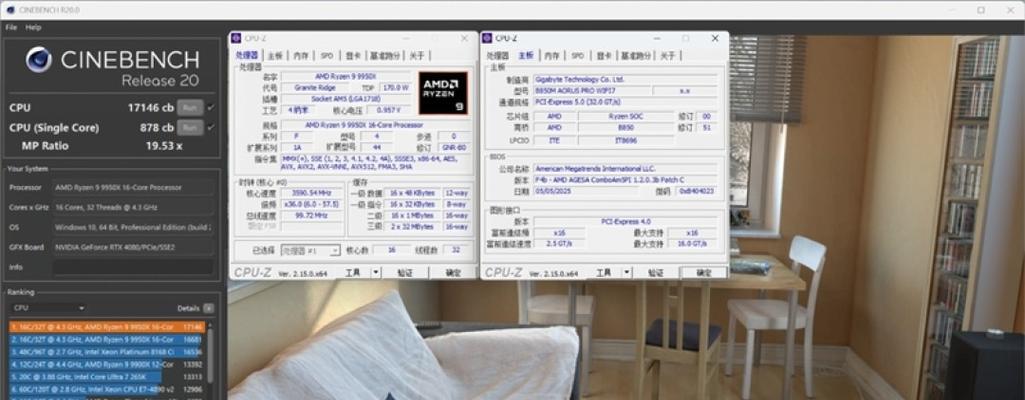This screenshot has height=400, width=1025.
Task: Switch to the 显卡 tab in the processor CPU-Z window
Action: [x=352, y=56]
